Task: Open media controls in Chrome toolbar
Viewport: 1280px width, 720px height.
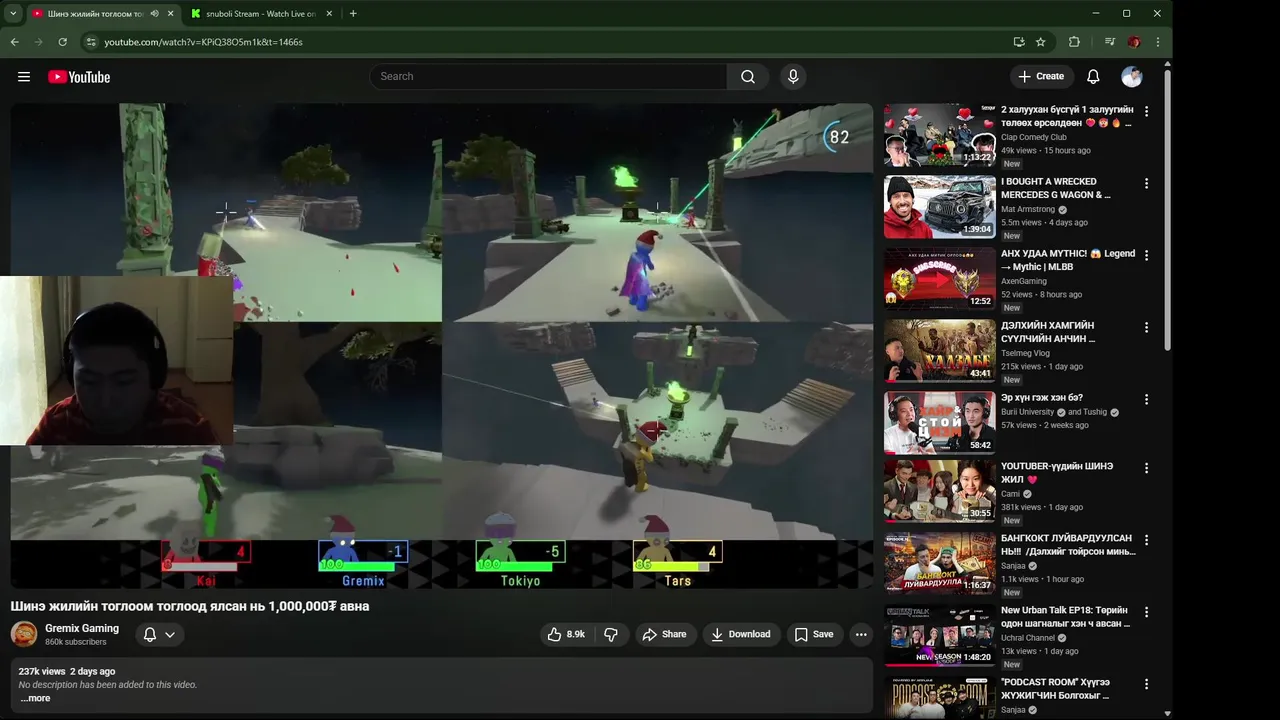Action: 1109,42
